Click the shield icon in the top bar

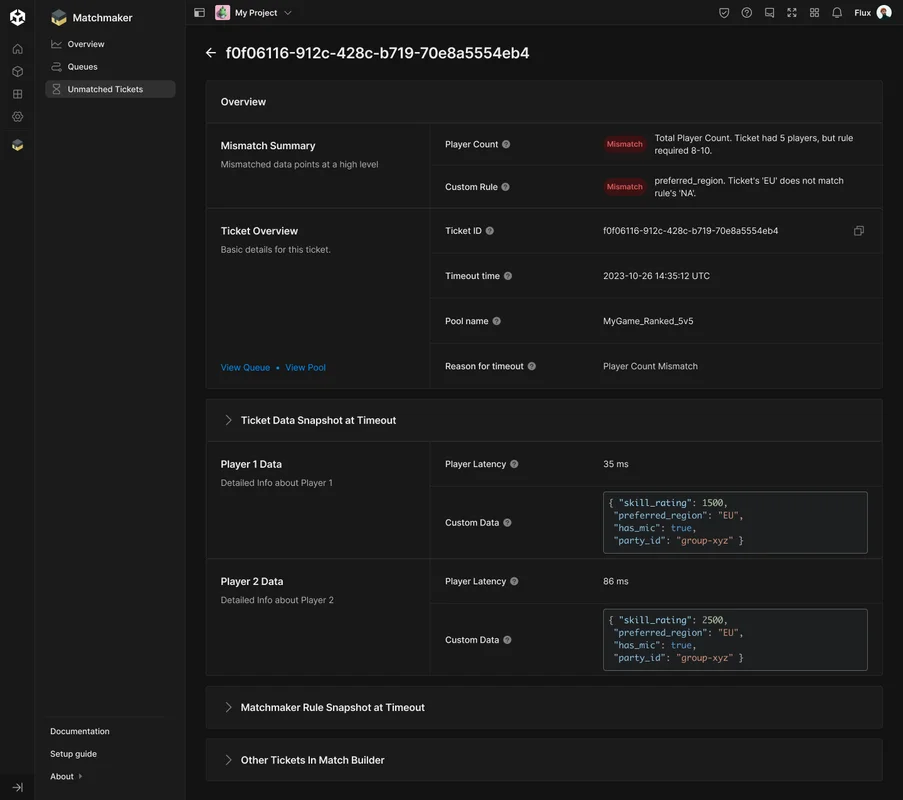[724, 13]
